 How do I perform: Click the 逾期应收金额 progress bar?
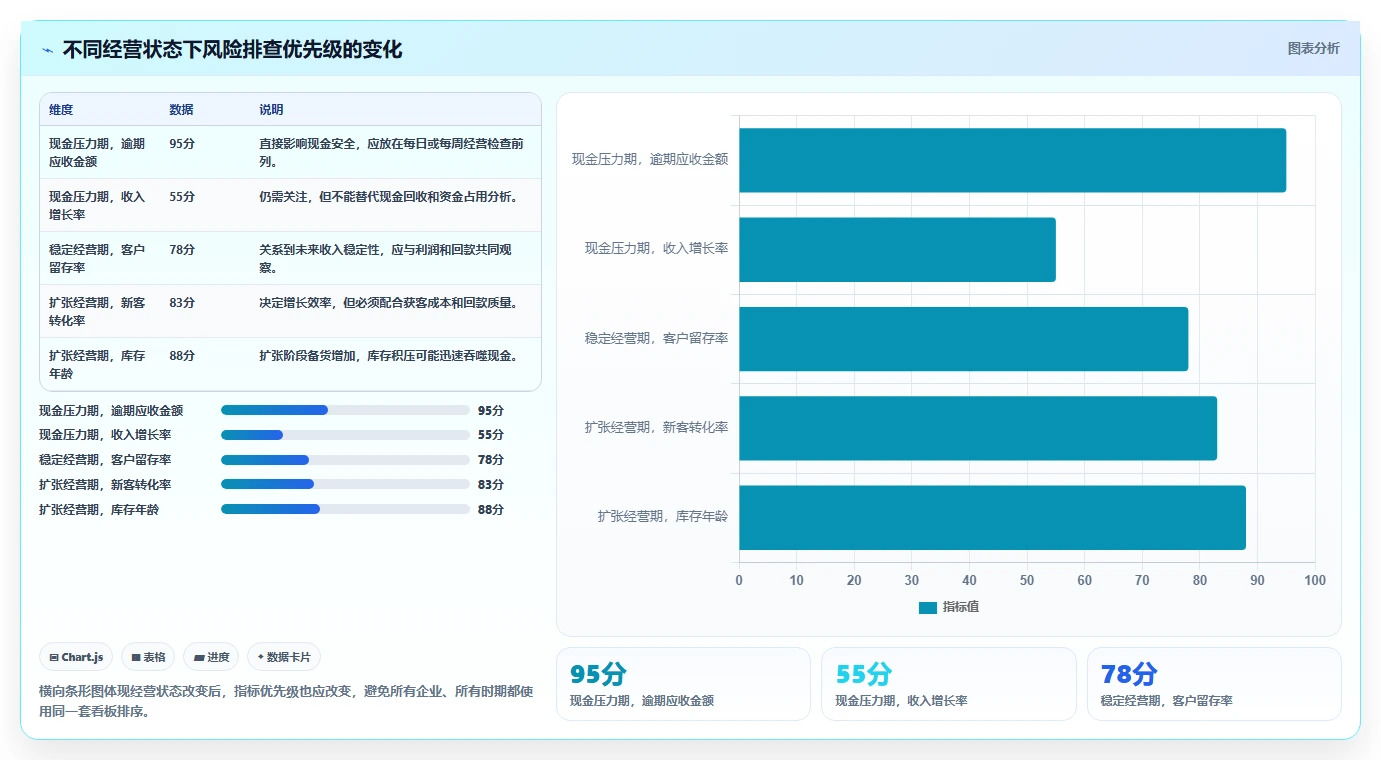click(x=345, y=410)
